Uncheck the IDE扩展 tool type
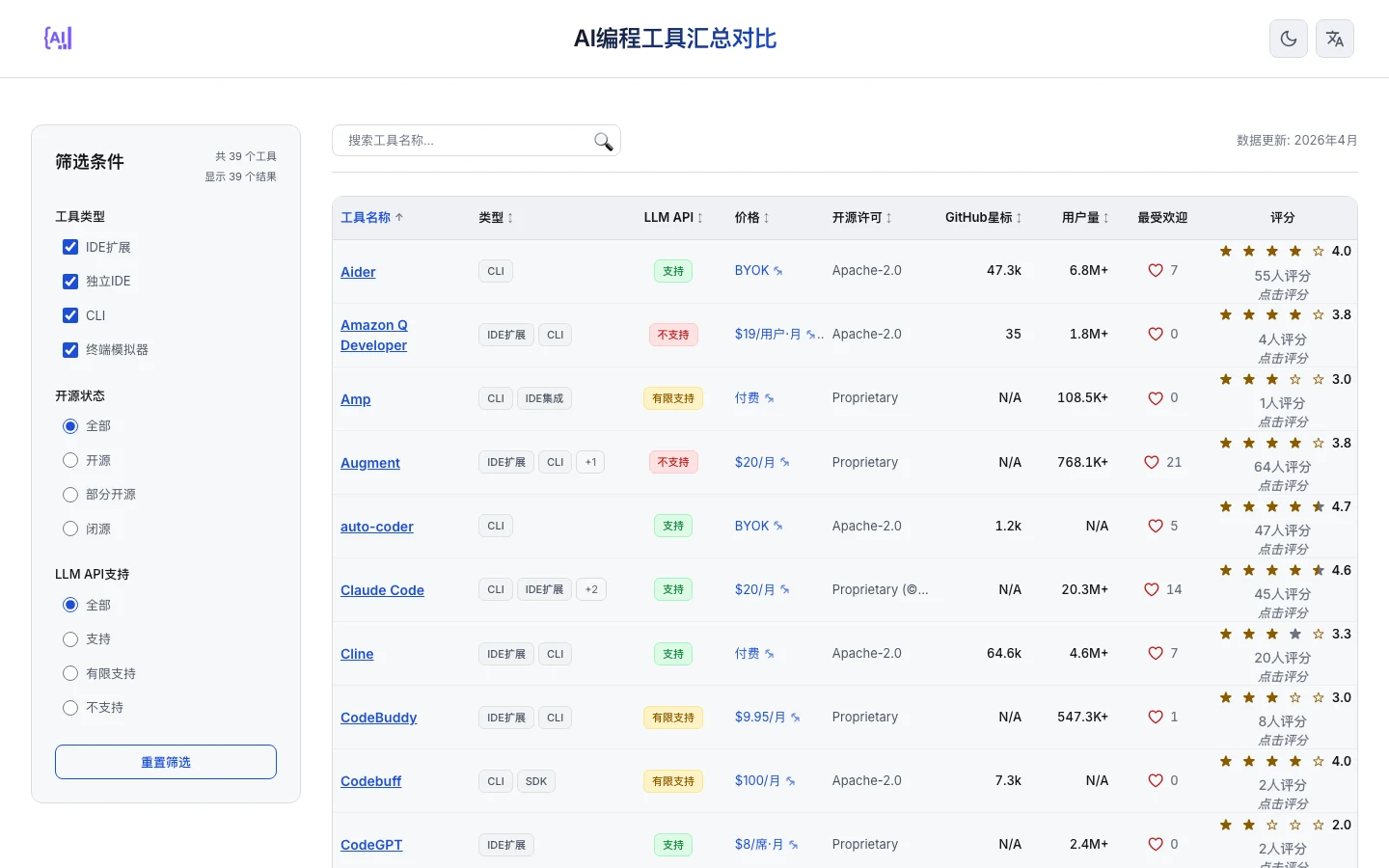 pyautogui.click(x=70, y=247)
